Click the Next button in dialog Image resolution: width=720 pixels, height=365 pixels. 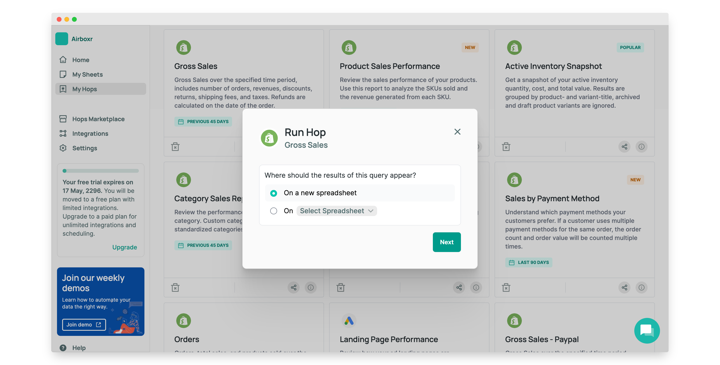(x=446, y=242)
